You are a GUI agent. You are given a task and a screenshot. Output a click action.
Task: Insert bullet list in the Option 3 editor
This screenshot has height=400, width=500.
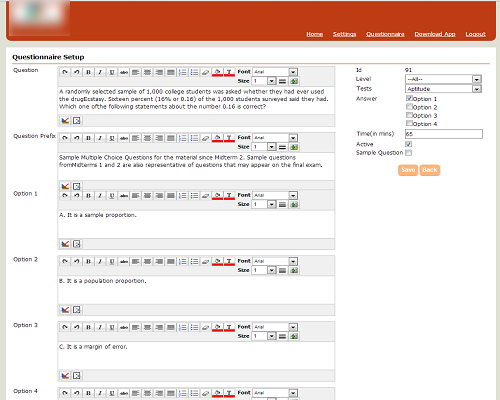194,327
